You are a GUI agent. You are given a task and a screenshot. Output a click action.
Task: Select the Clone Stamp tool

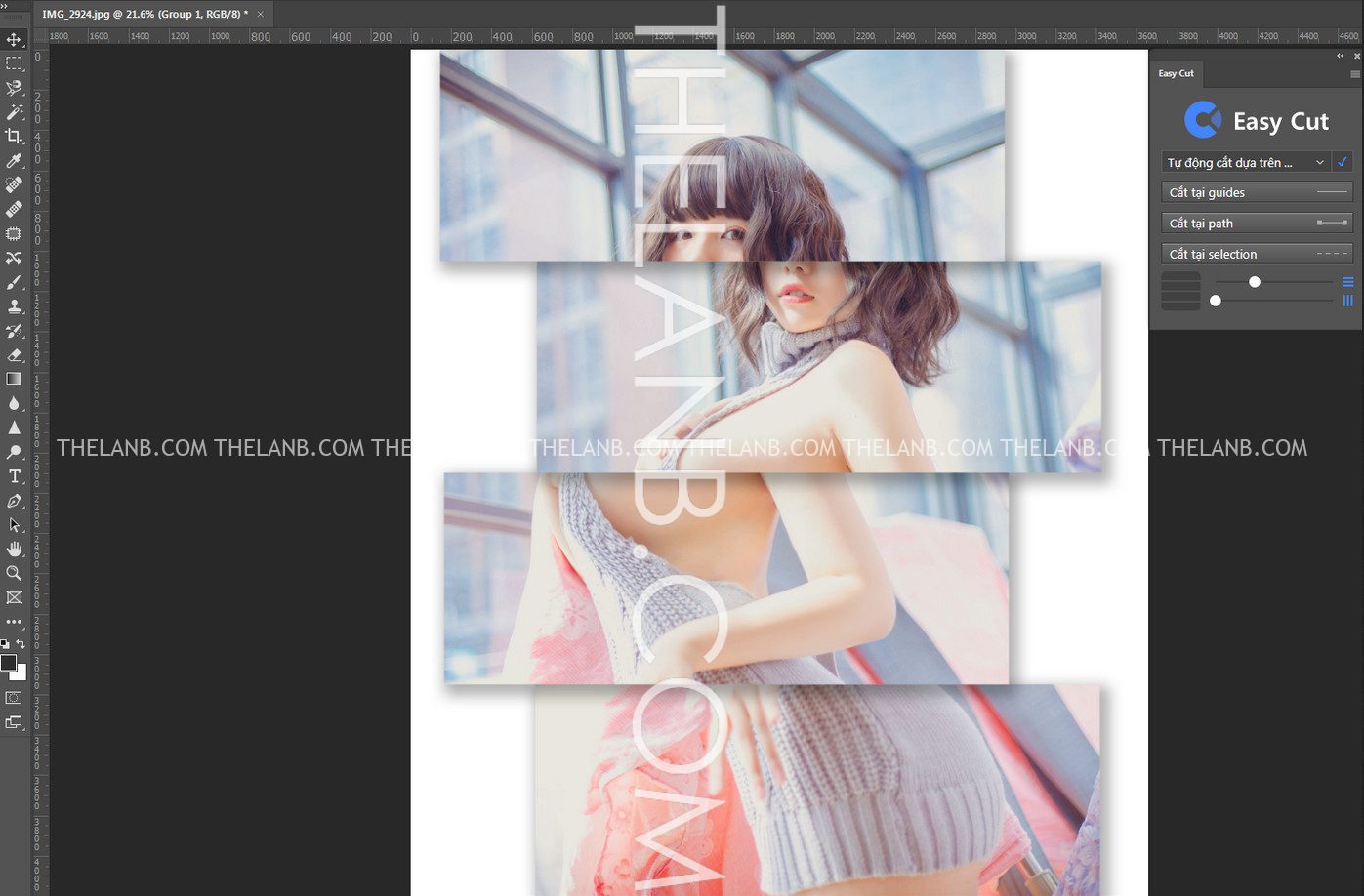tap(14, 306)
